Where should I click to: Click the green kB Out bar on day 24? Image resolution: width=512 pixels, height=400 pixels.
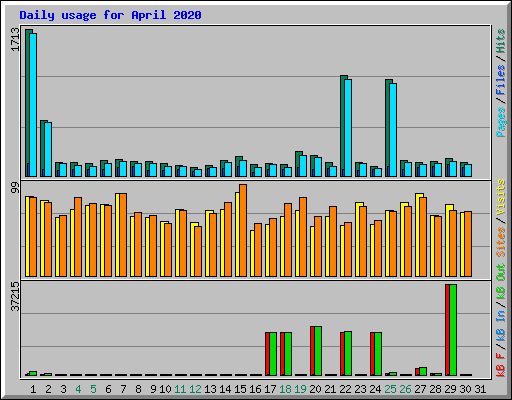(378, 354)
